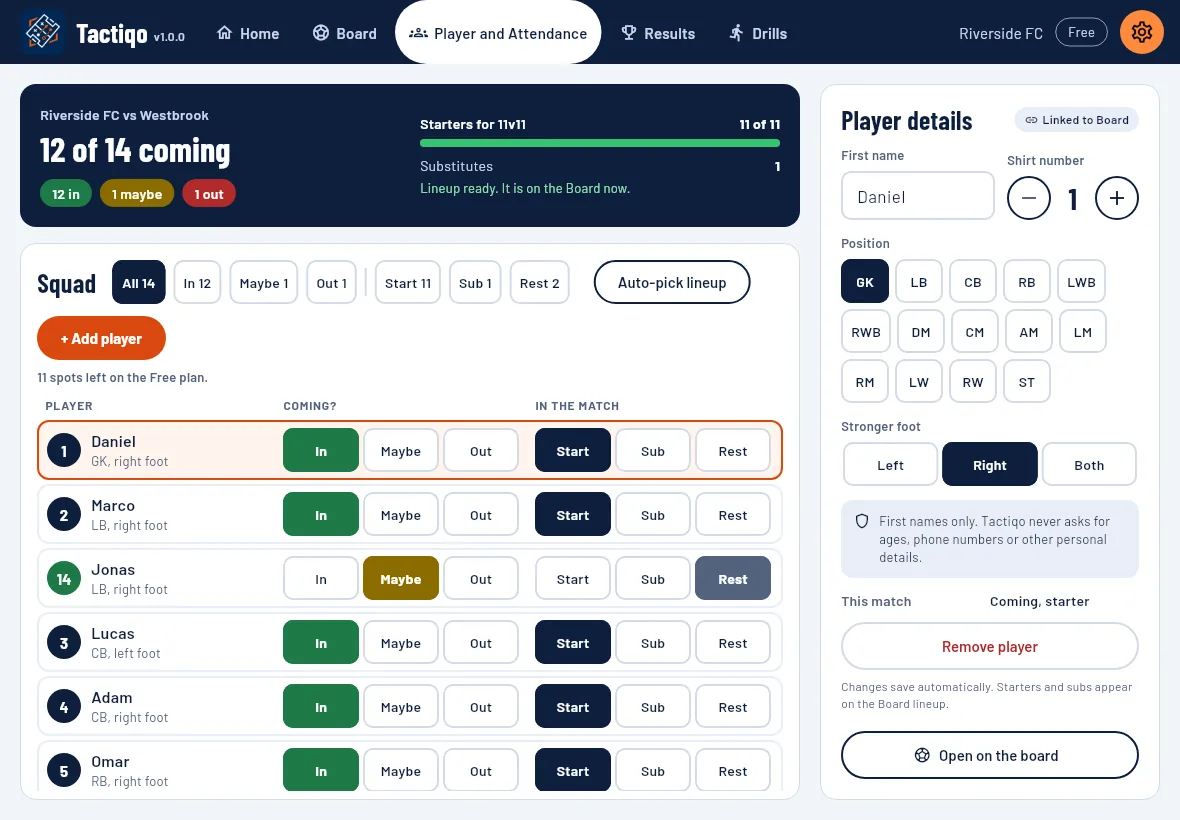Viewport: 1180px width, 820px height.
Task: Open the Board tab
Action: click(345, 33)
